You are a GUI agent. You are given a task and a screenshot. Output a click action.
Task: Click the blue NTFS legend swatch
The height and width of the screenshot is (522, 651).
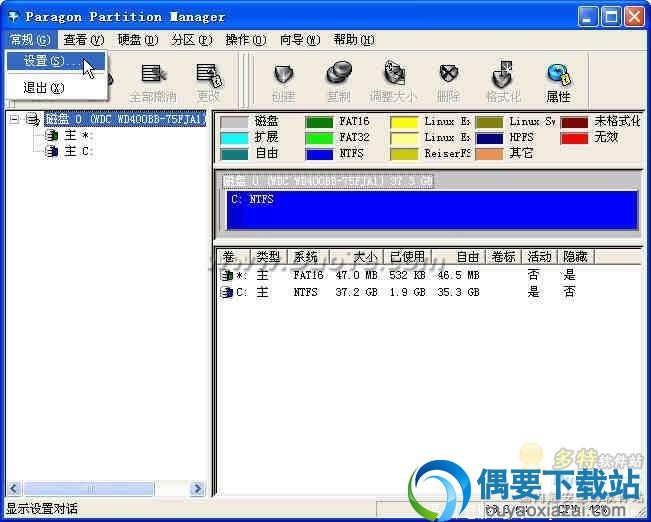(x=319, y=154)
